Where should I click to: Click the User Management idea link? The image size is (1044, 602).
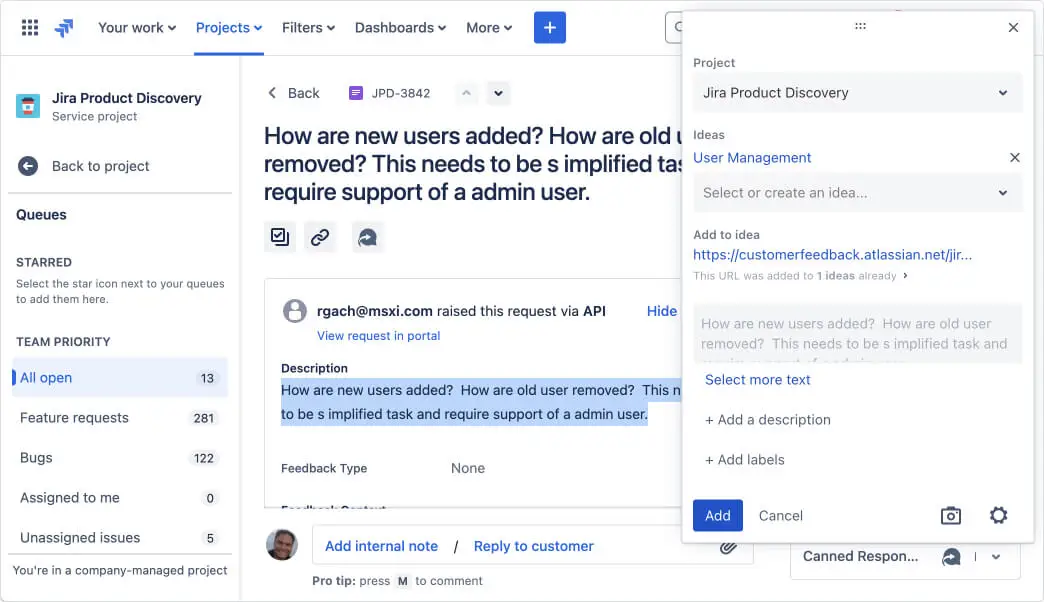[752, 158]
